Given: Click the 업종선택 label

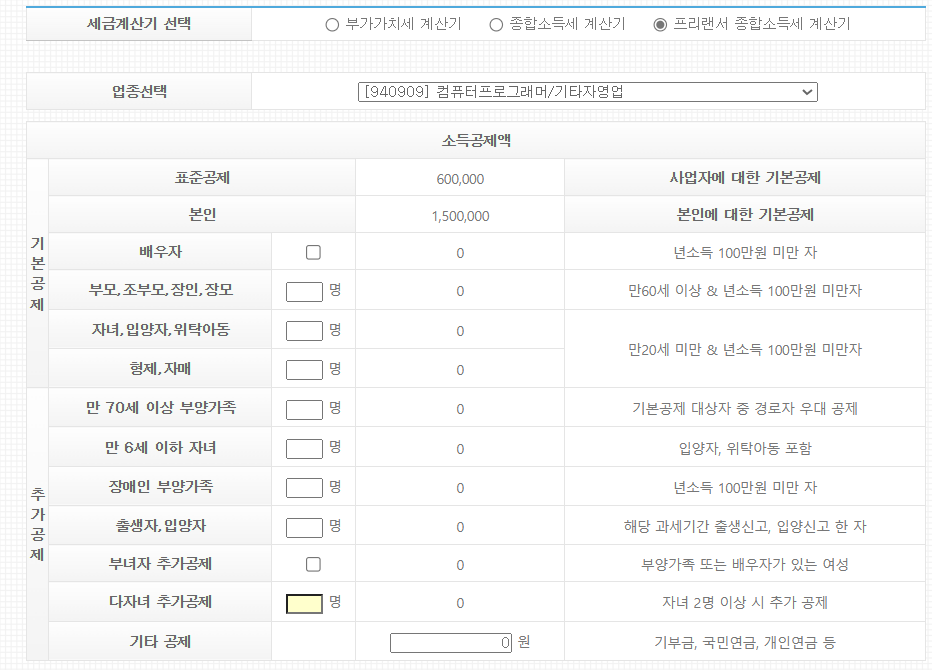Looking at the screenshot, I should tap(139, 92).
